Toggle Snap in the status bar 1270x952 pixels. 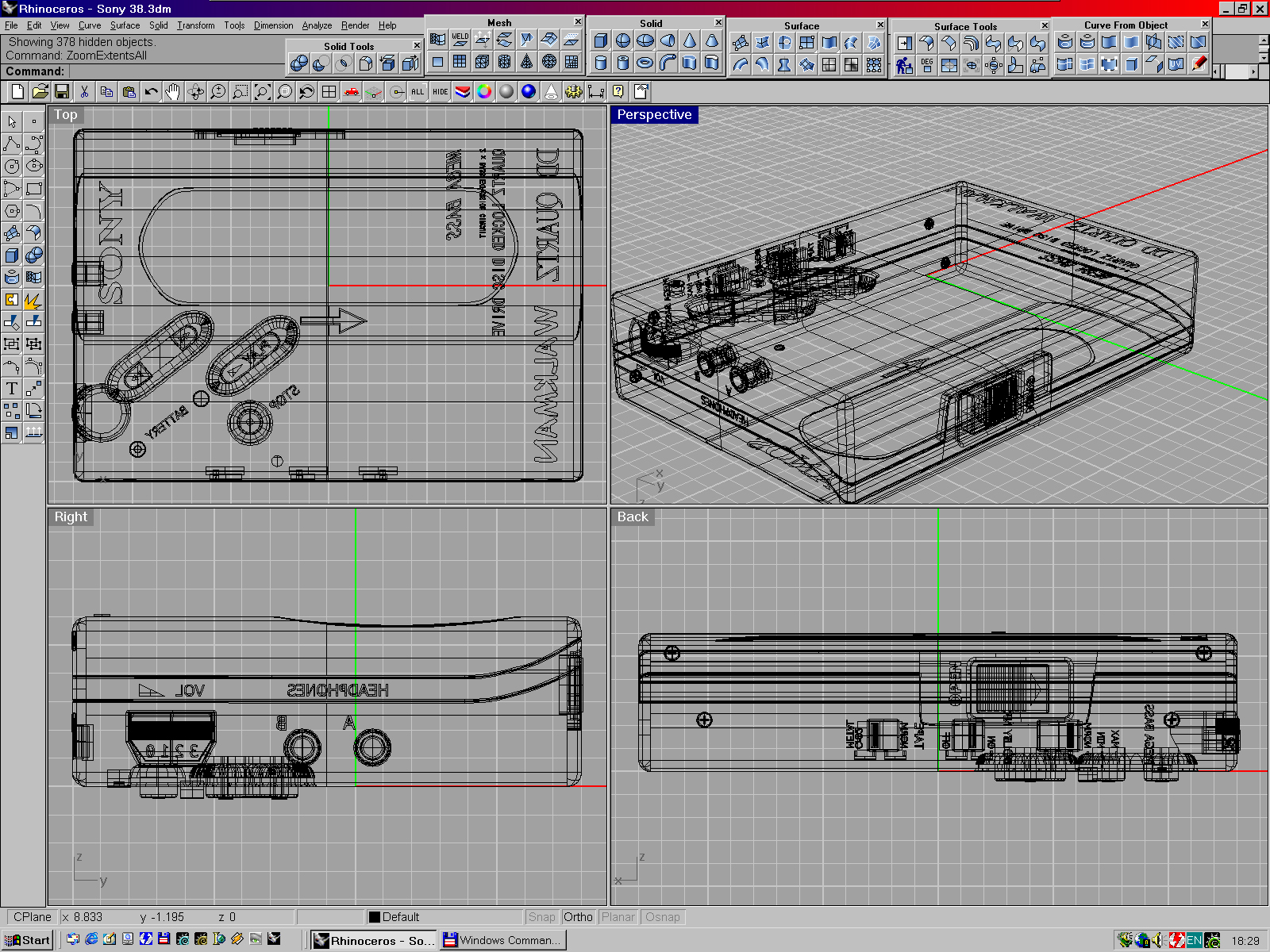point(541,917)
